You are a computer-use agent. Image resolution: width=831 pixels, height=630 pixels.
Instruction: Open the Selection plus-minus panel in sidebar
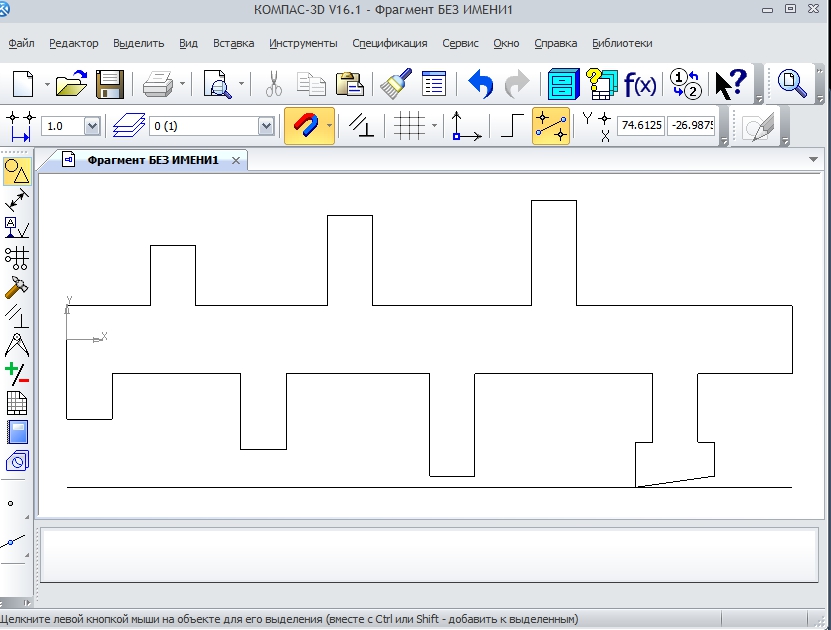pos(17,374)
